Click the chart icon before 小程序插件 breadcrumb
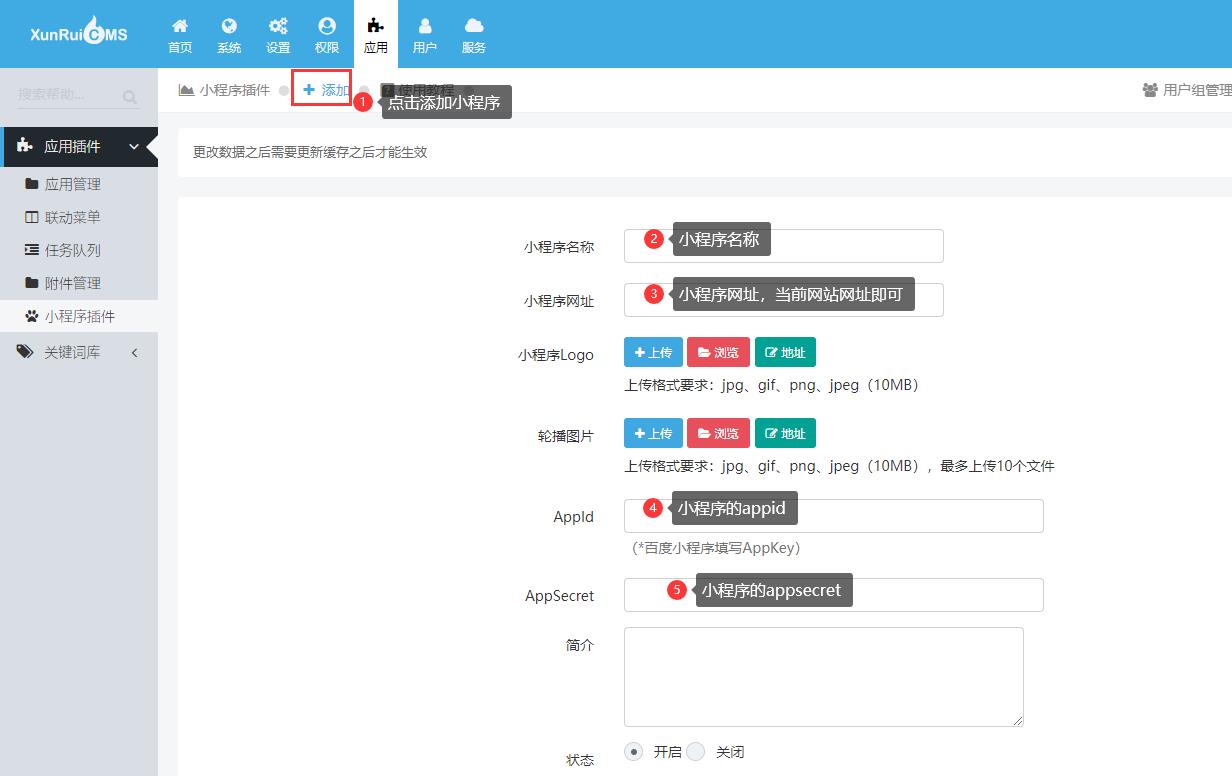Viewport: 1232px width, 776px height. (x=186, y=90)
